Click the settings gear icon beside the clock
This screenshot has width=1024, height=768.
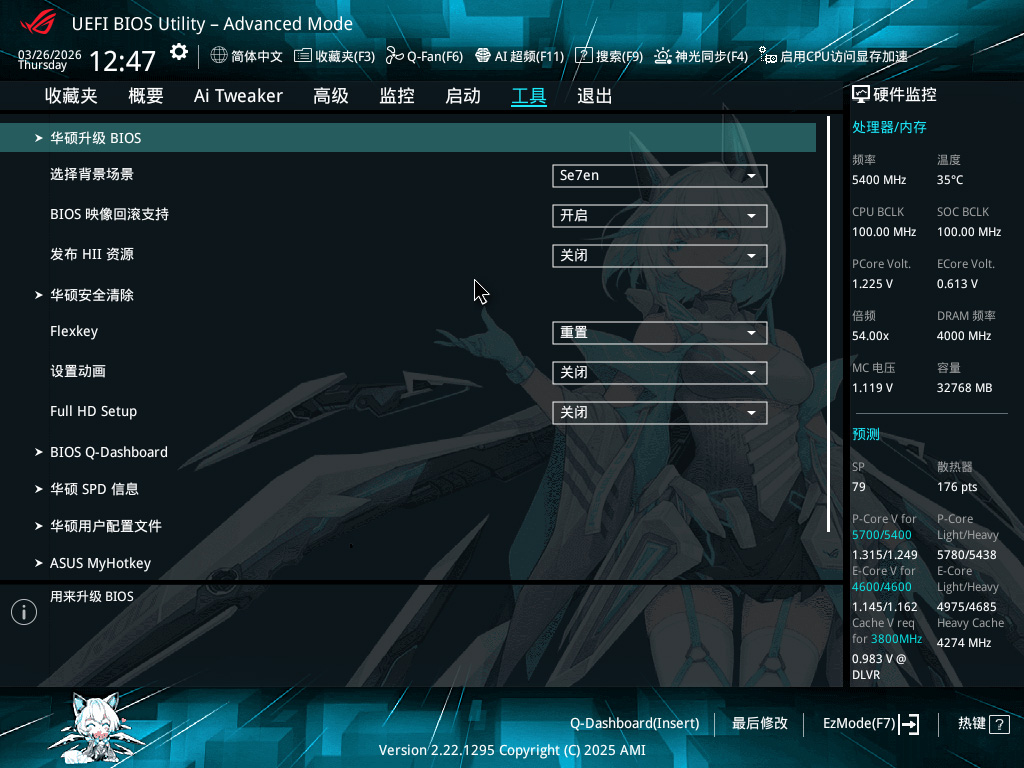pyautogui.click(x=179, y=52)
